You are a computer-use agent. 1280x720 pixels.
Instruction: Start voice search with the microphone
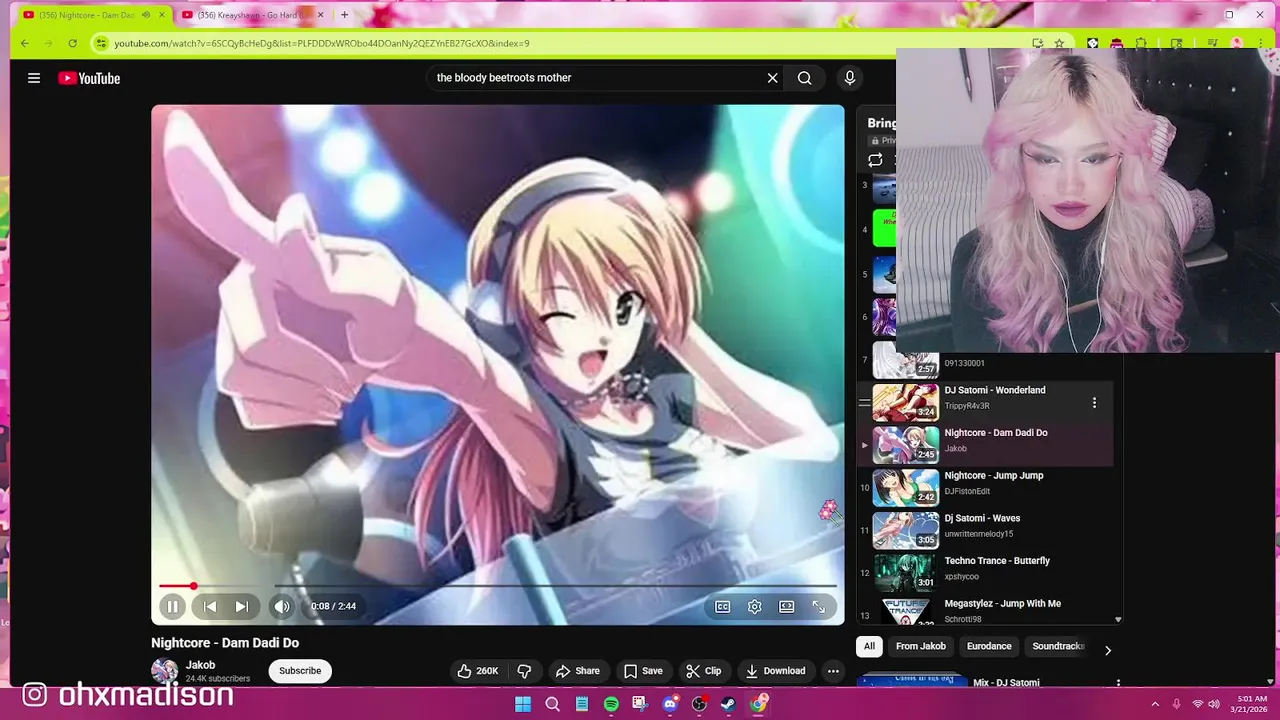pyautogui.click(x=850, y=78)
